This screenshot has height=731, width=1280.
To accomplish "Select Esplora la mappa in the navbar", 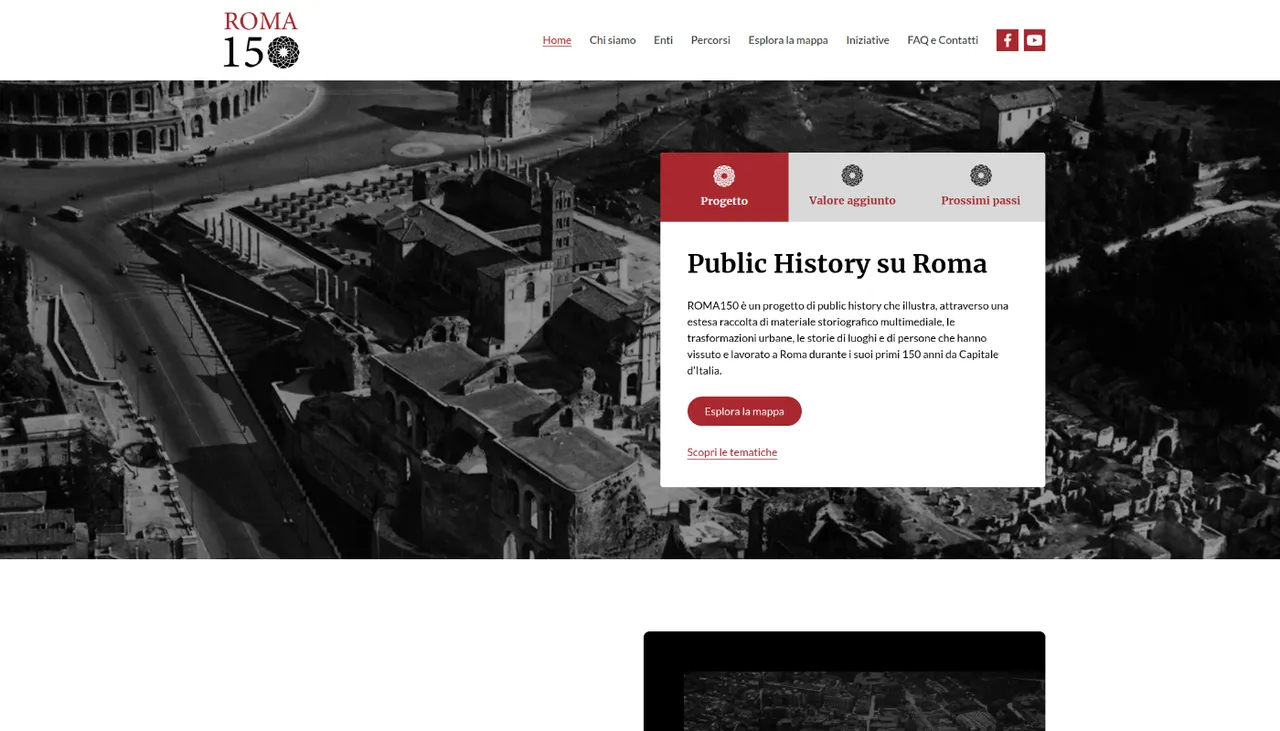I will [788, 40].
